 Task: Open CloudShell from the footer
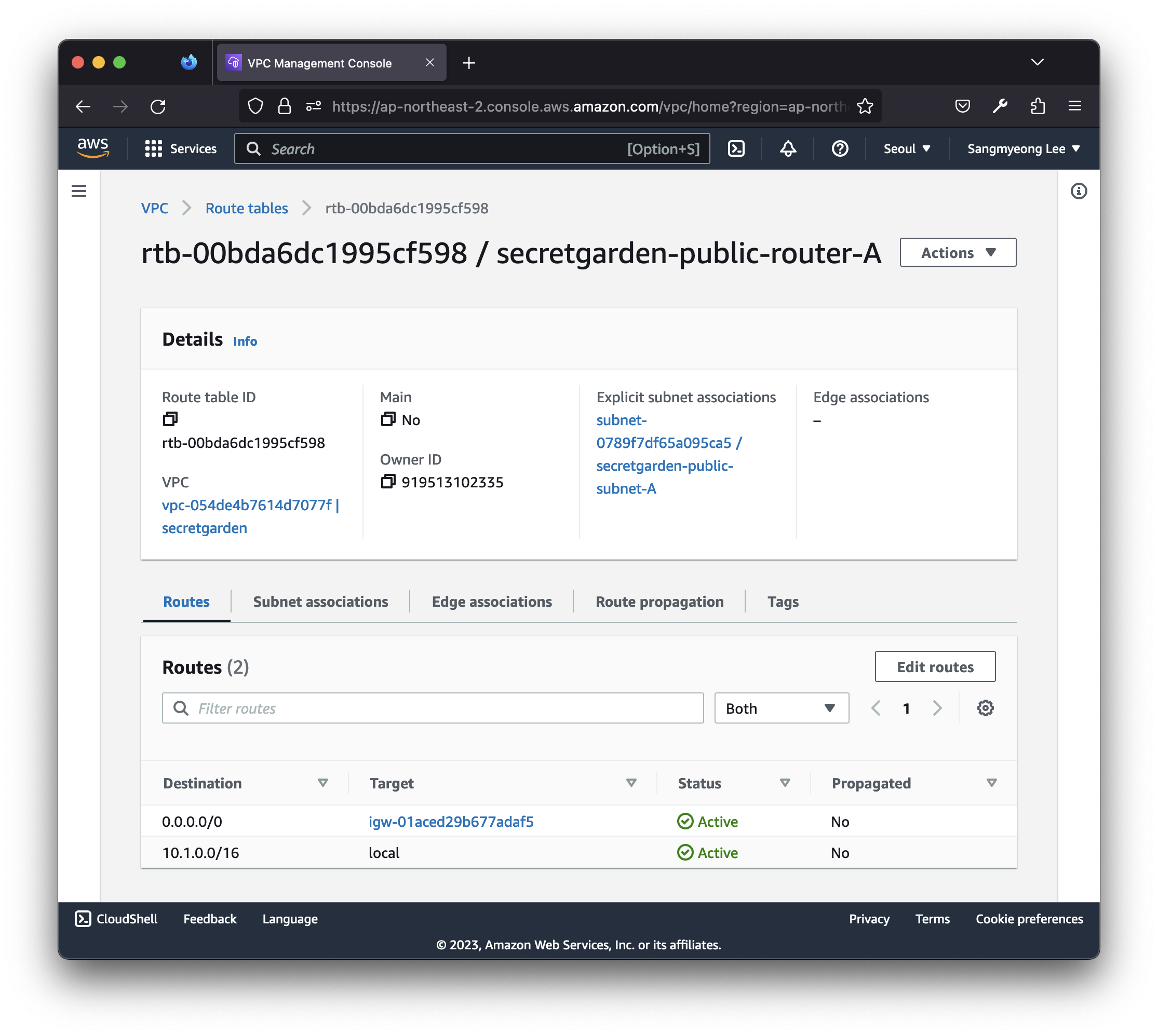[x=116, y=919]
